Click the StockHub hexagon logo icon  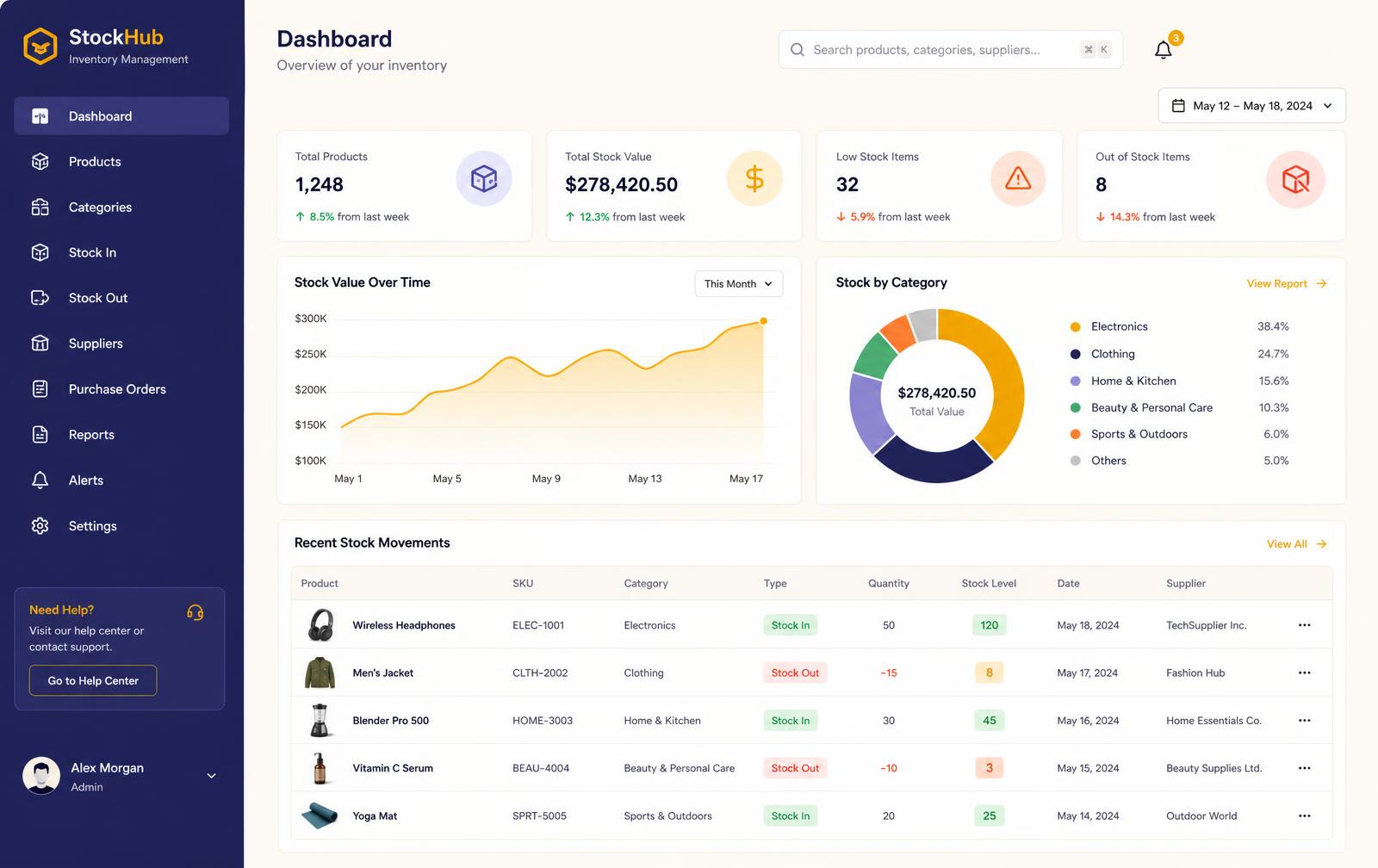[x=40, y=46]
